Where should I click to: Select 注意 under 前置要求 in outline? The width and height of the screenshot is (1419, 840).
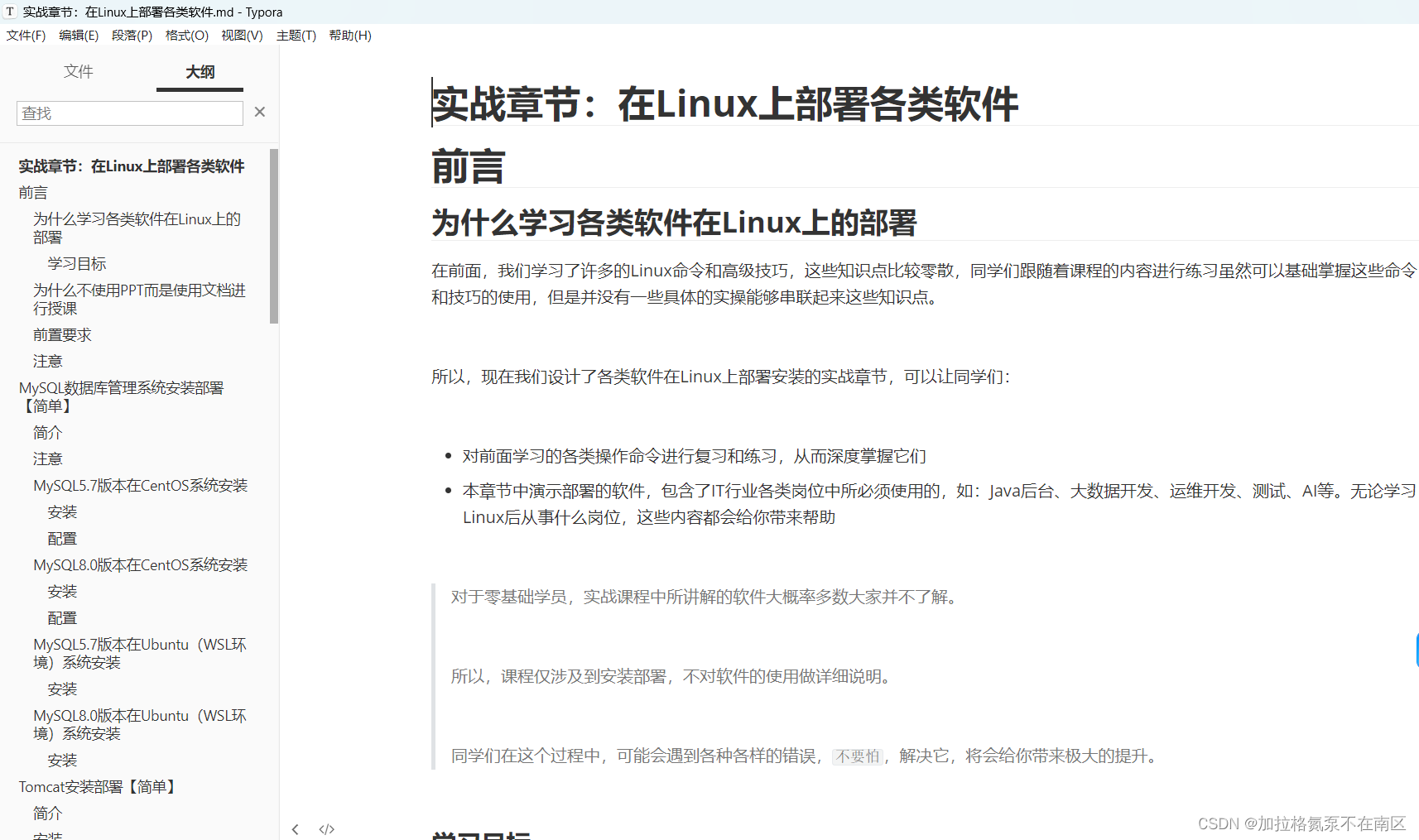(48, 362)
